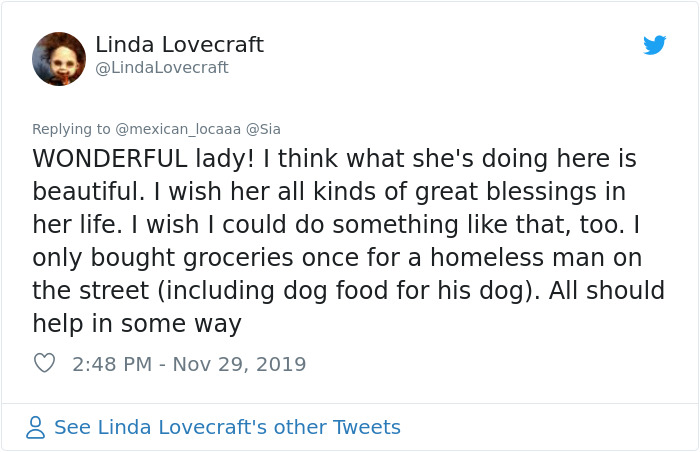Open the @Sia mention link
Viewport: 700px width, 452px height.
[264, 129]
